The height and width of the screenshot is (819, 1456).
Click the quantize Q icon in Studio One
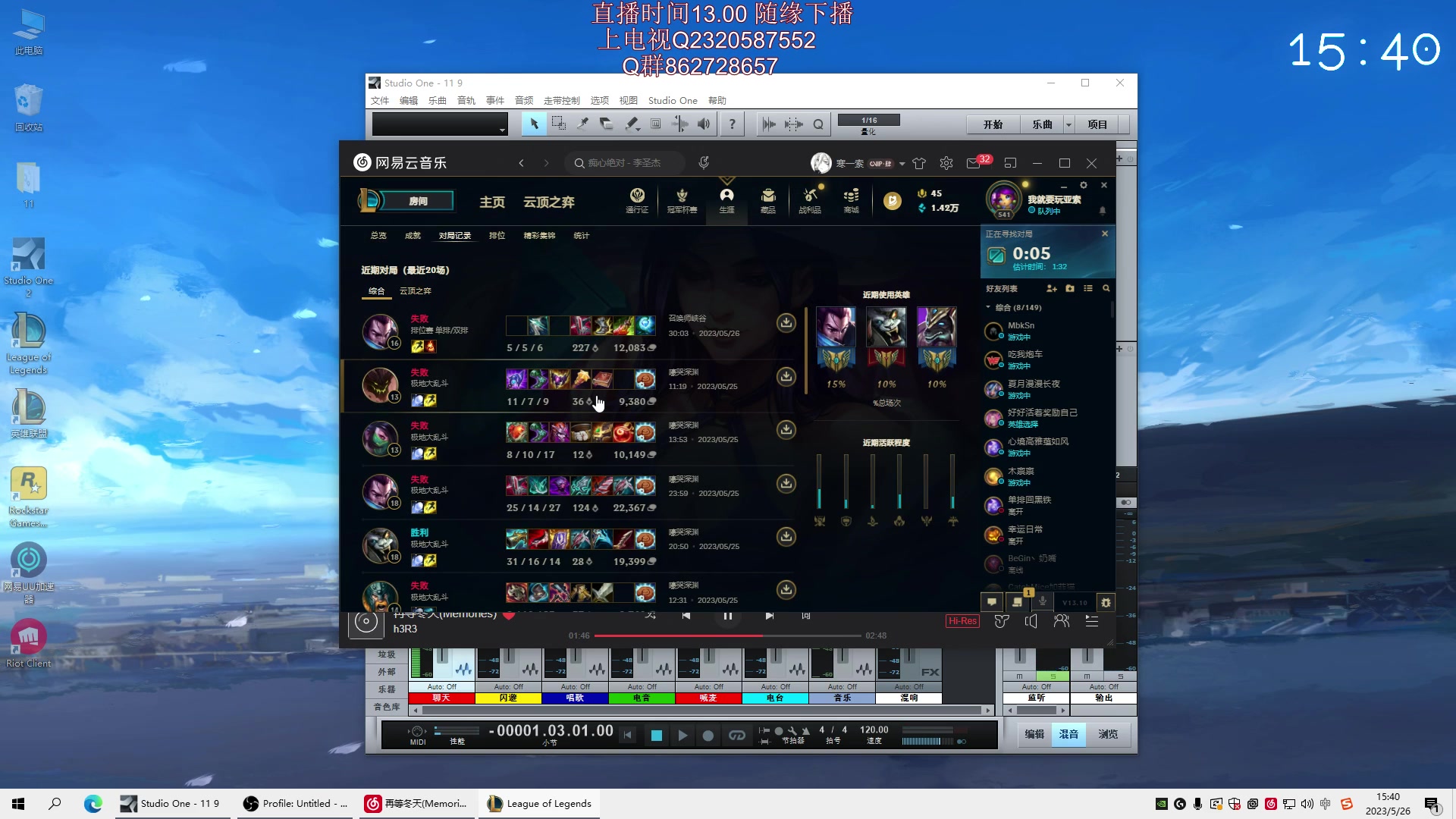point(818,124)
